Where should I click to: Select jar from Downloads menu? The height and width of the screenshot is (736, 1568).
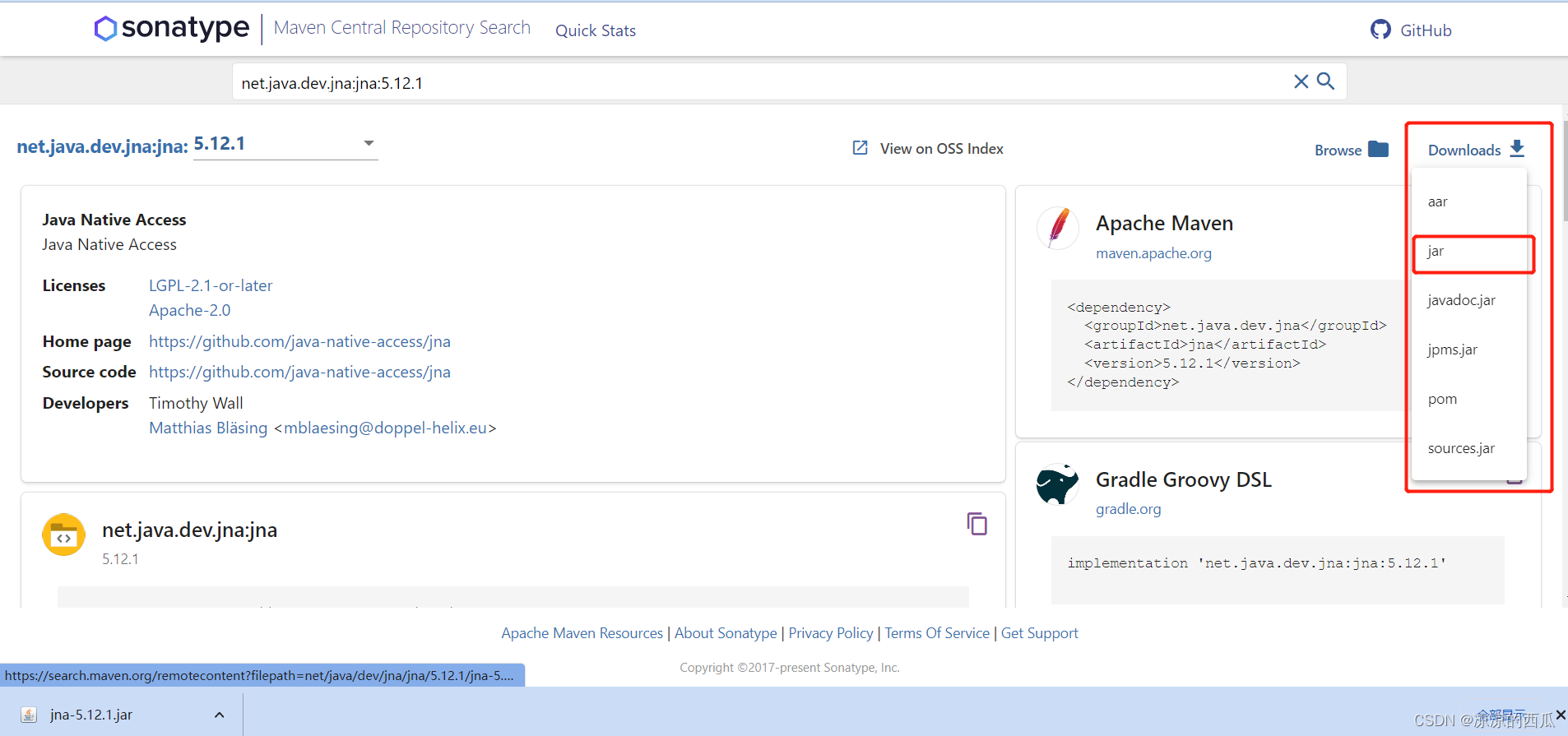(x=1469, y=251)
